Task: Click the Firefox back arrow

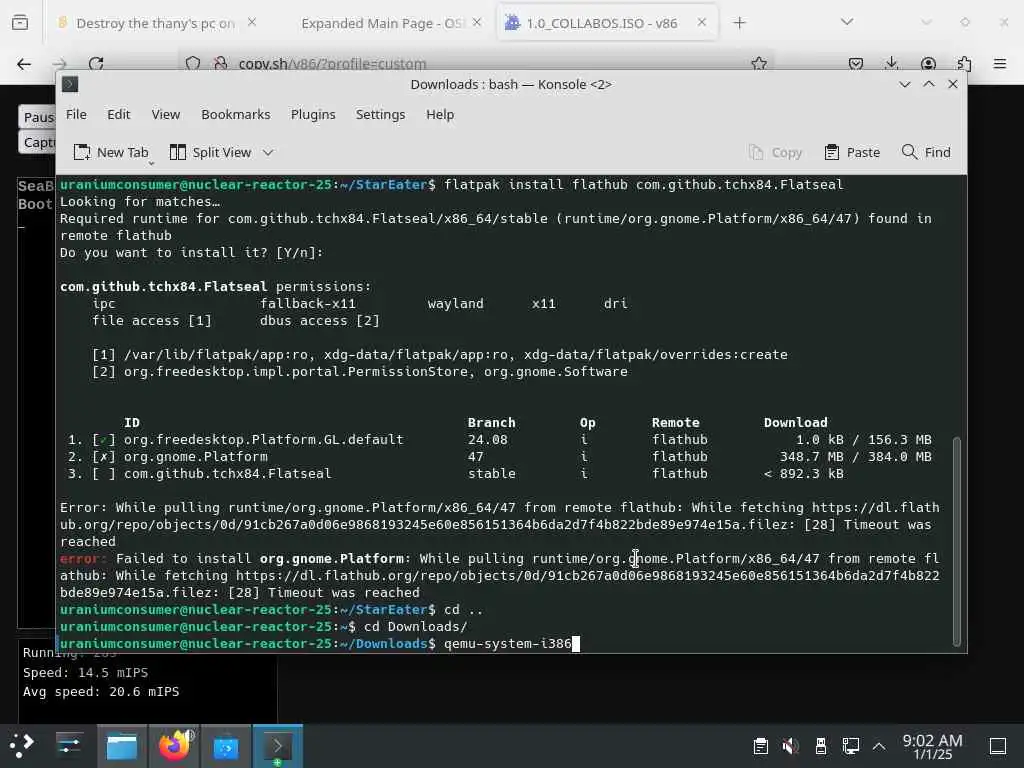Action: (24, 63)
